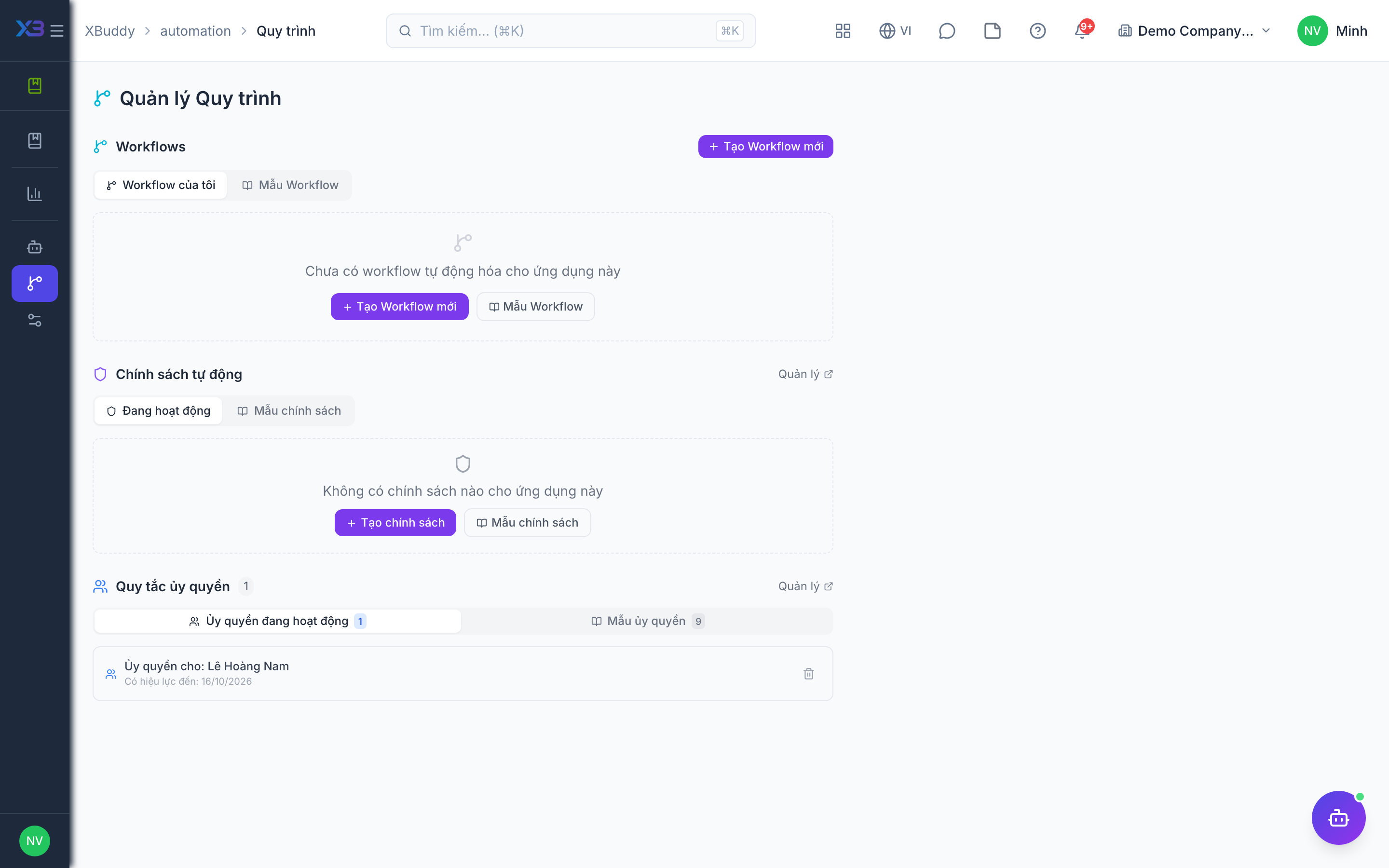The width and height of the screenshot is (1389, 868).
Task: Click the NV avatar at sidebar bottom
Action: coord(34,841)
